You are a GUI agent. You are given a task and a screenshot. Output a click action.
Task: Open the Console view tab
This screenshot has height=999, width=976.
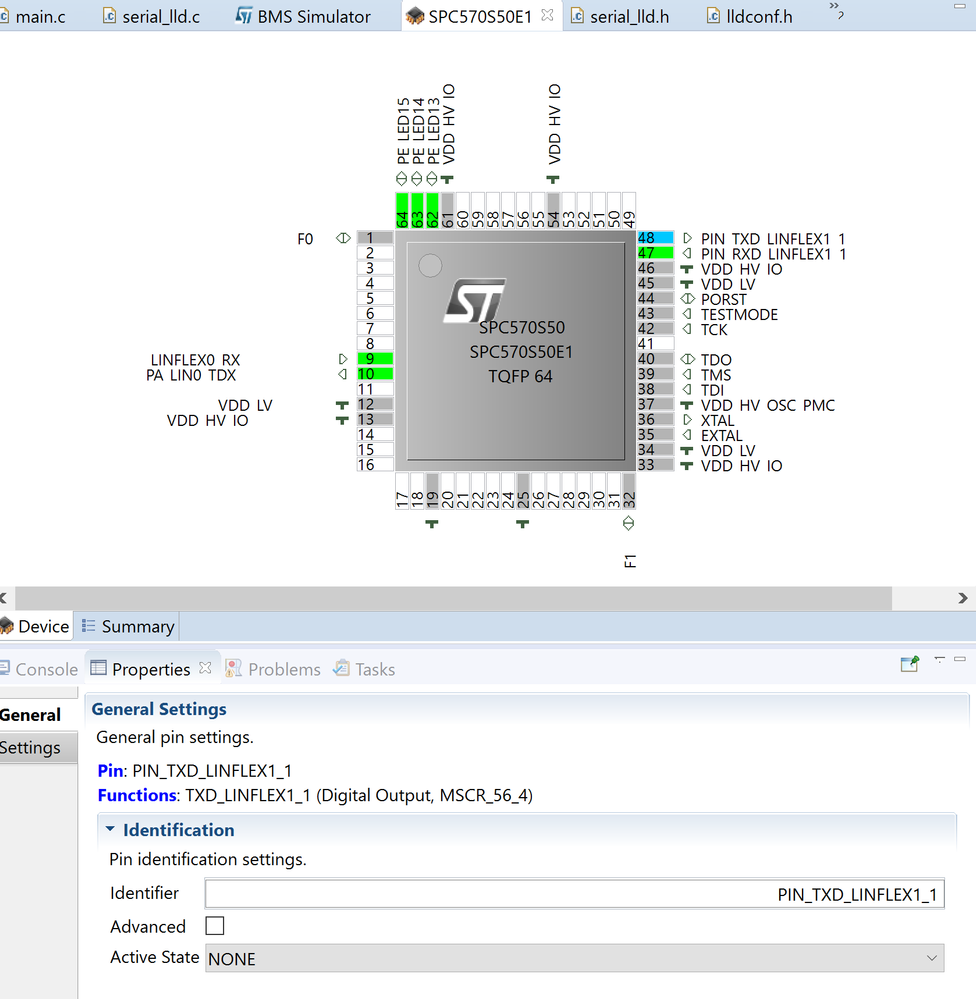(38, 669)
